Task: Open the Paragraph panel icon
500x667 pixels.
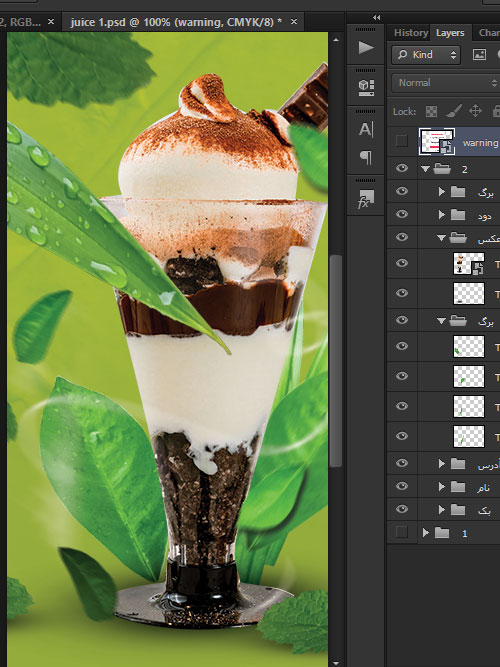Action: (x=366, y=157)
